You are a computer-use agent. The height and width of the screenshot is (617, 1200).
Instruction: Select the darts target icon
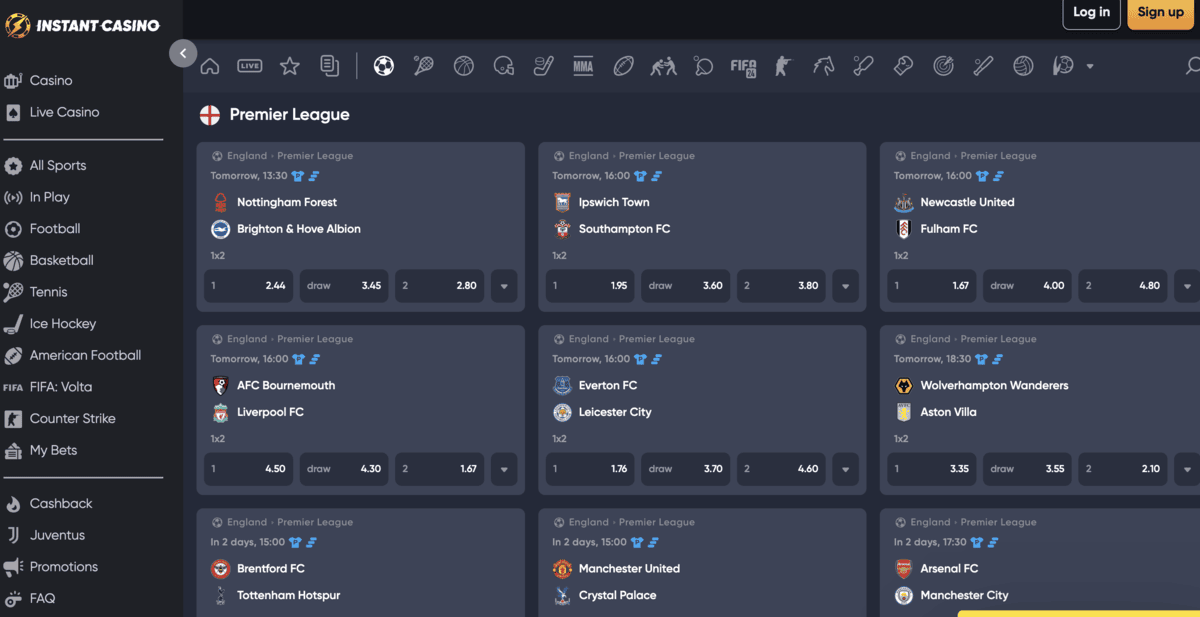coord(943,66)
